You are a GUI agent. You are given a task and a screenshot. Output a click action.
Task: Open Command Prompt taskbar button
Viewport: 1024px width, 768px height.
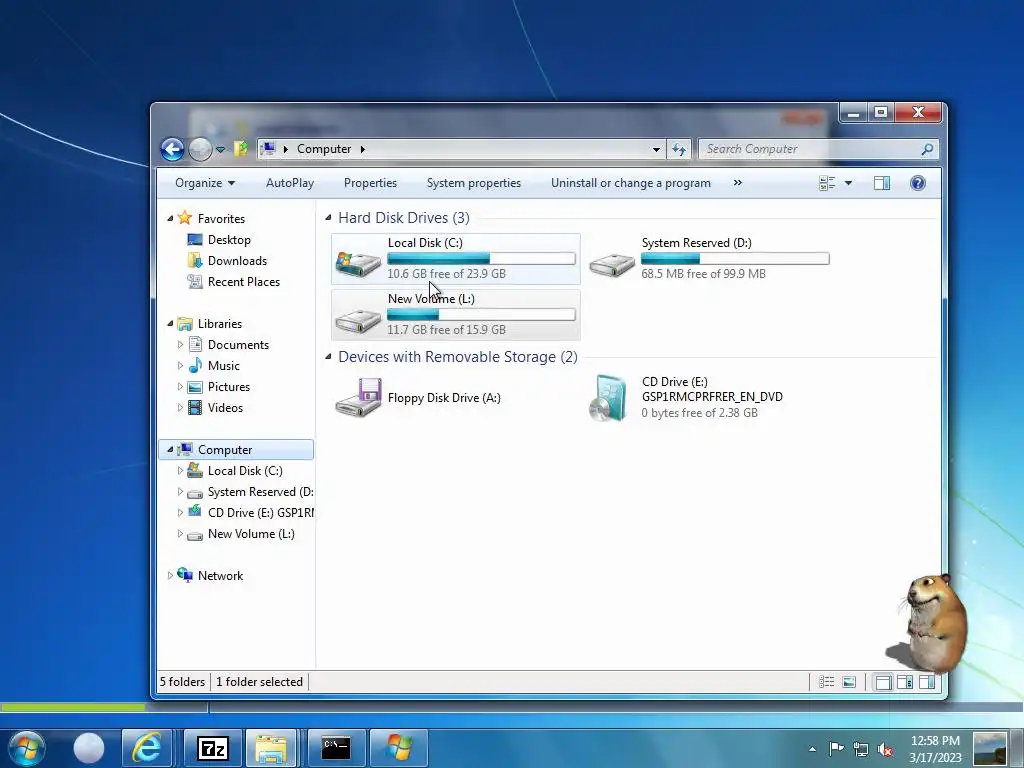pos(336,748)
